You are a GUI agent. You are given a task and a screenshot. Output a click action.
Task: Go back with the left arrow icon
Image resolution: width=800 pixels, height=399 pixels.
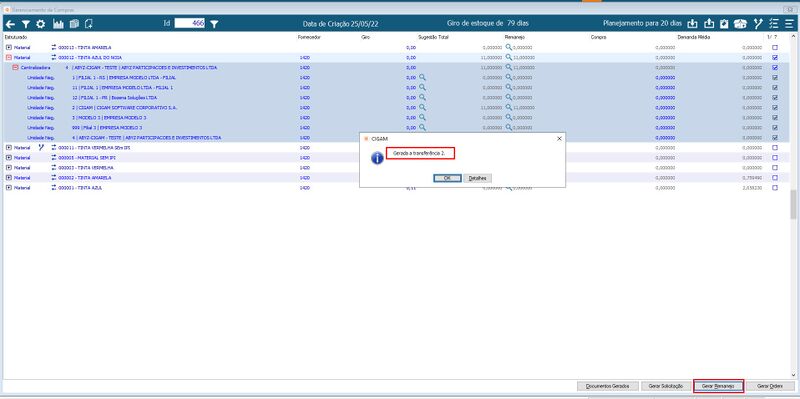10,24
